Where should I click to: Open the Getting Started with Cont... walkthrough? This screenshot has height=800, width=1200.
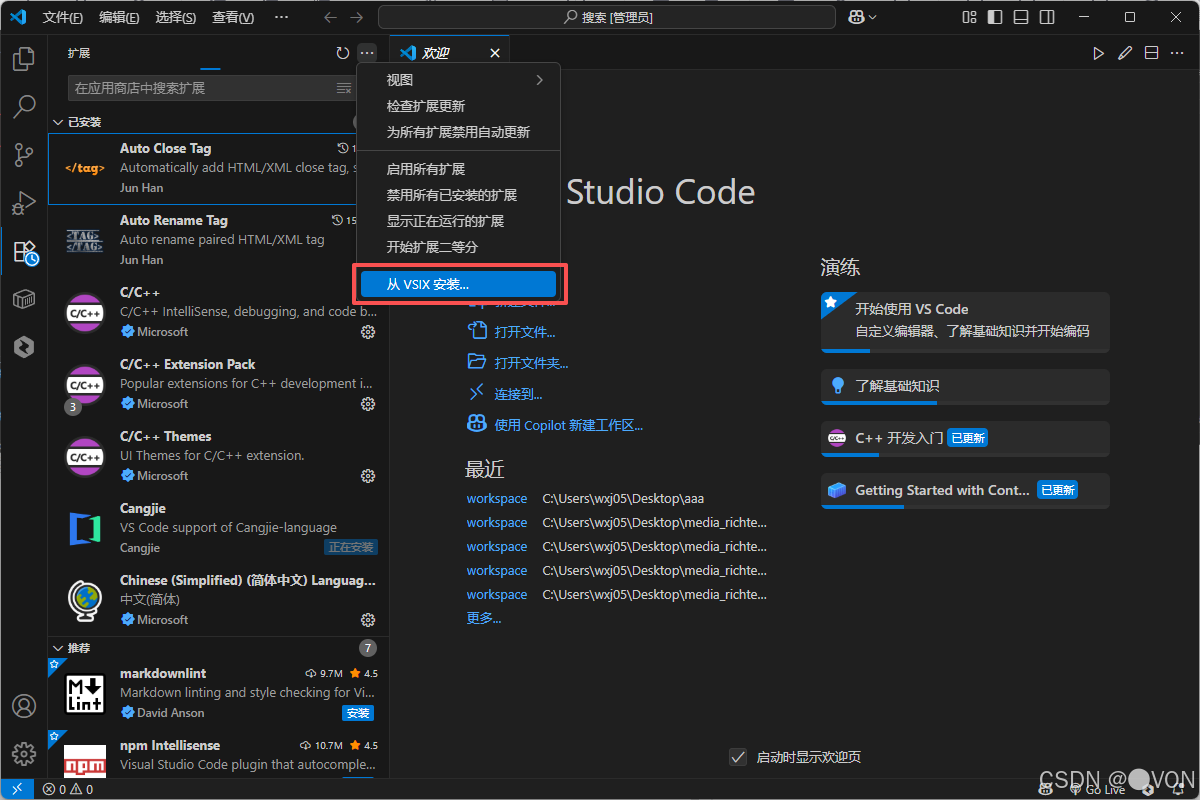[965, 490]
